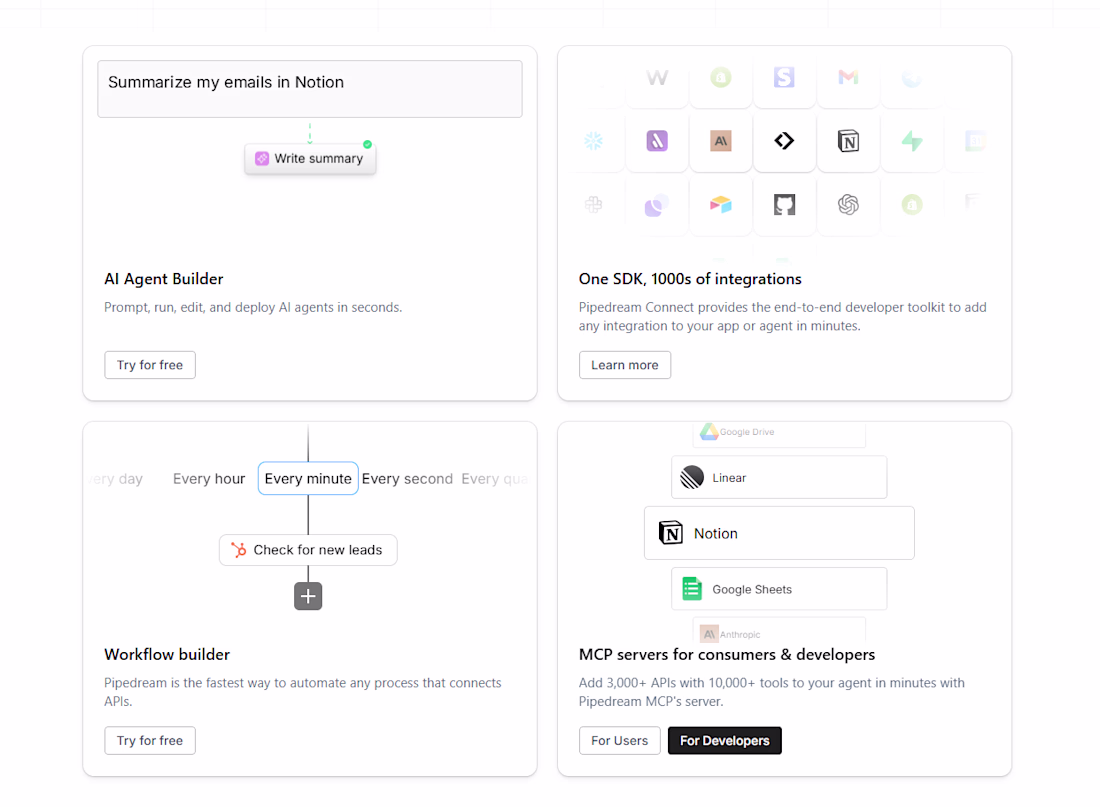This screenshot has width=1100, height=807.
Task: Click the plus icon to add step
Action: tap(308, 596)
